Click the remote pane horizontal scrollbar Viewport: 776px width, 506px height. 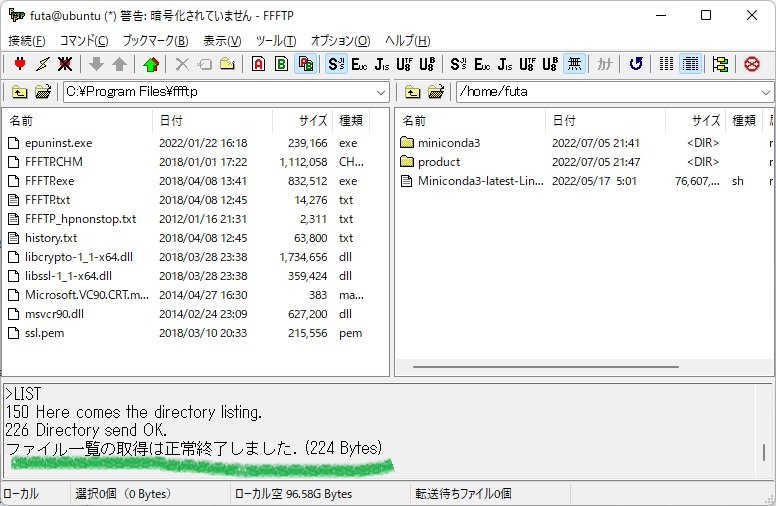pyautogui.click(x=581, y=367)
